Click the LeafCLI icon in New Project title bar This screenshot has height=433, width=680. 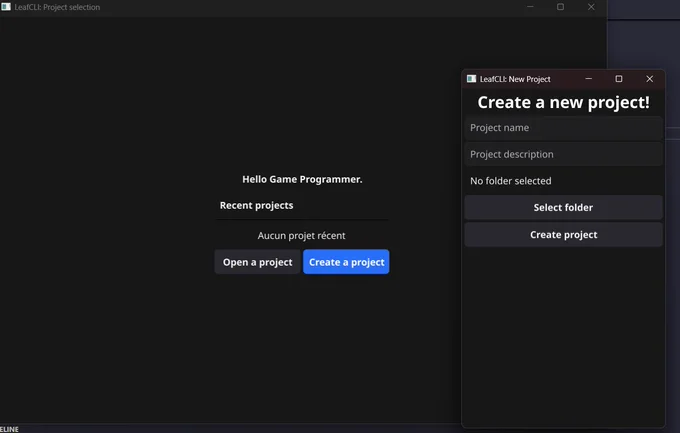tap(471, 79)
